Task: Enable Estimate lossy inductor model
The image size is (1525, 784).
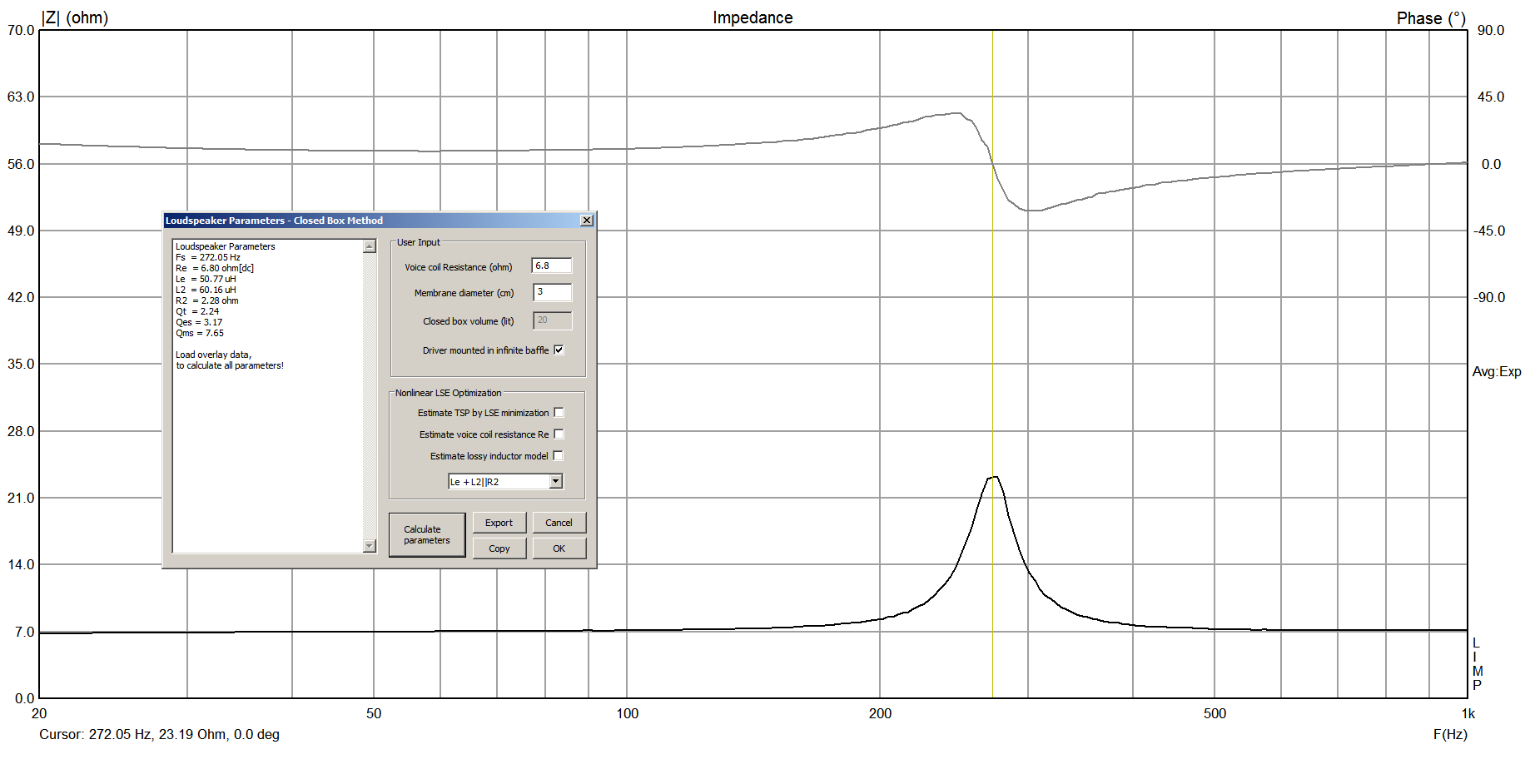Action: coord(559,456)
